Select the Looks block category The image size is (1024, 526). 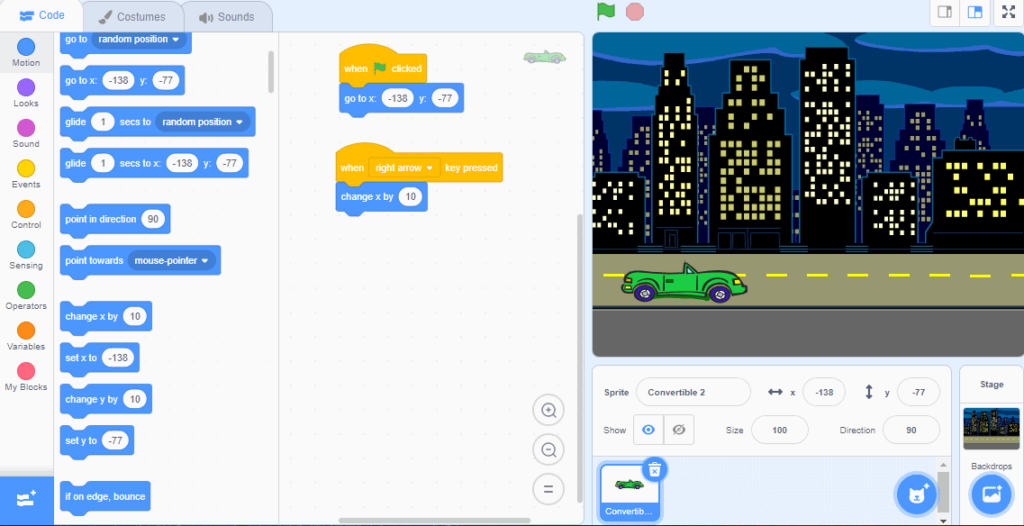tap(26, 93)
